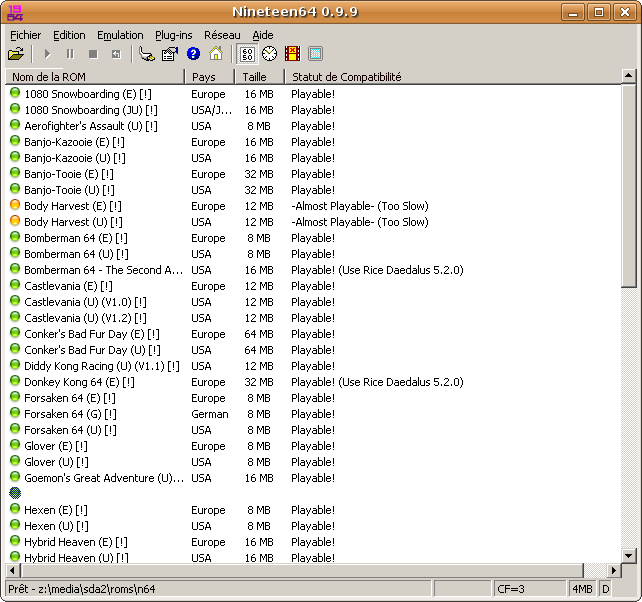The width and height of the screenshot is (642, 602).
Task: Click green icon beside Castlevania (E)
Action: point(15,285)
